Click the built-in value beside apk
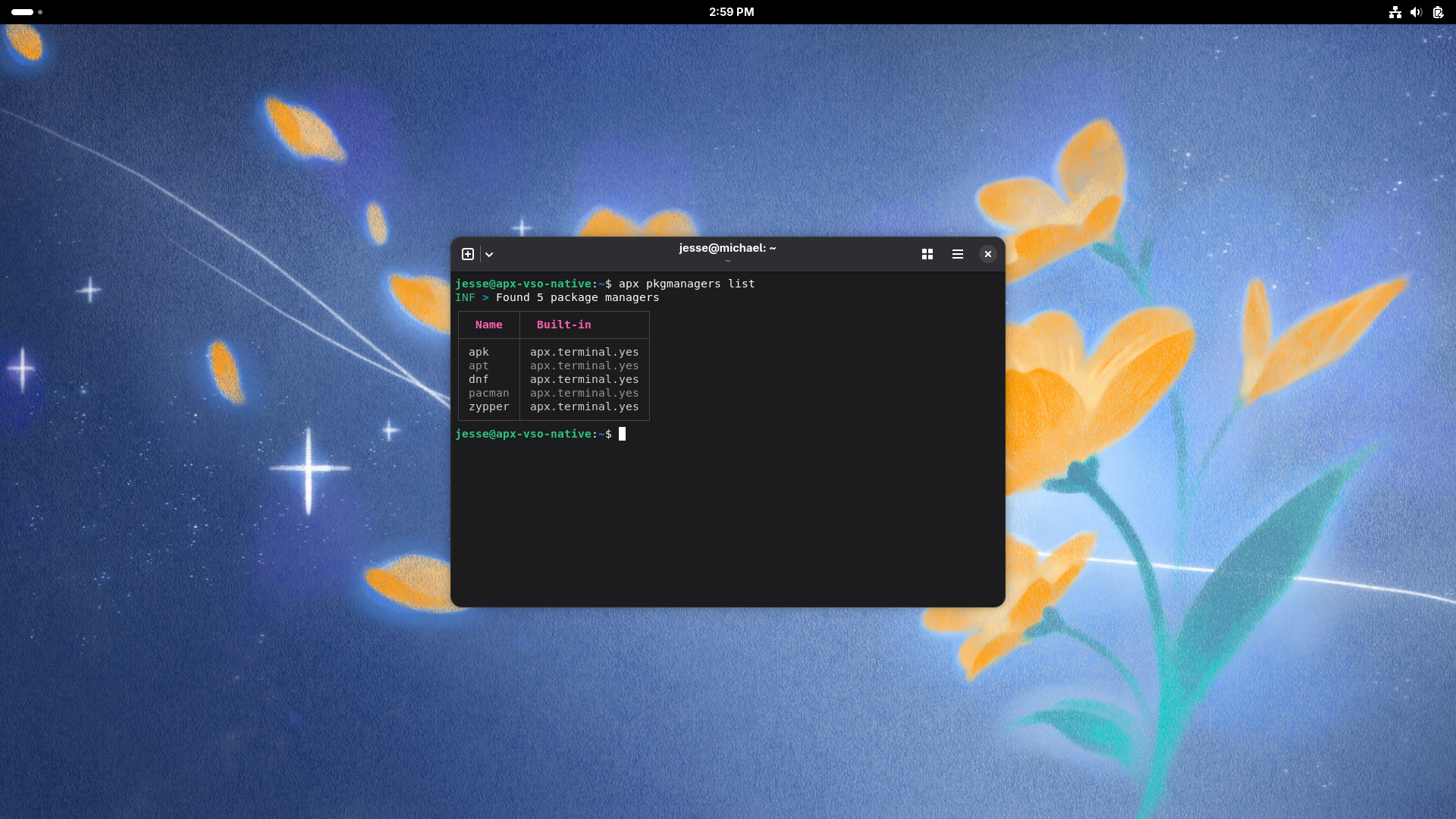This screenshot has width=1456, height=819. 584,352
